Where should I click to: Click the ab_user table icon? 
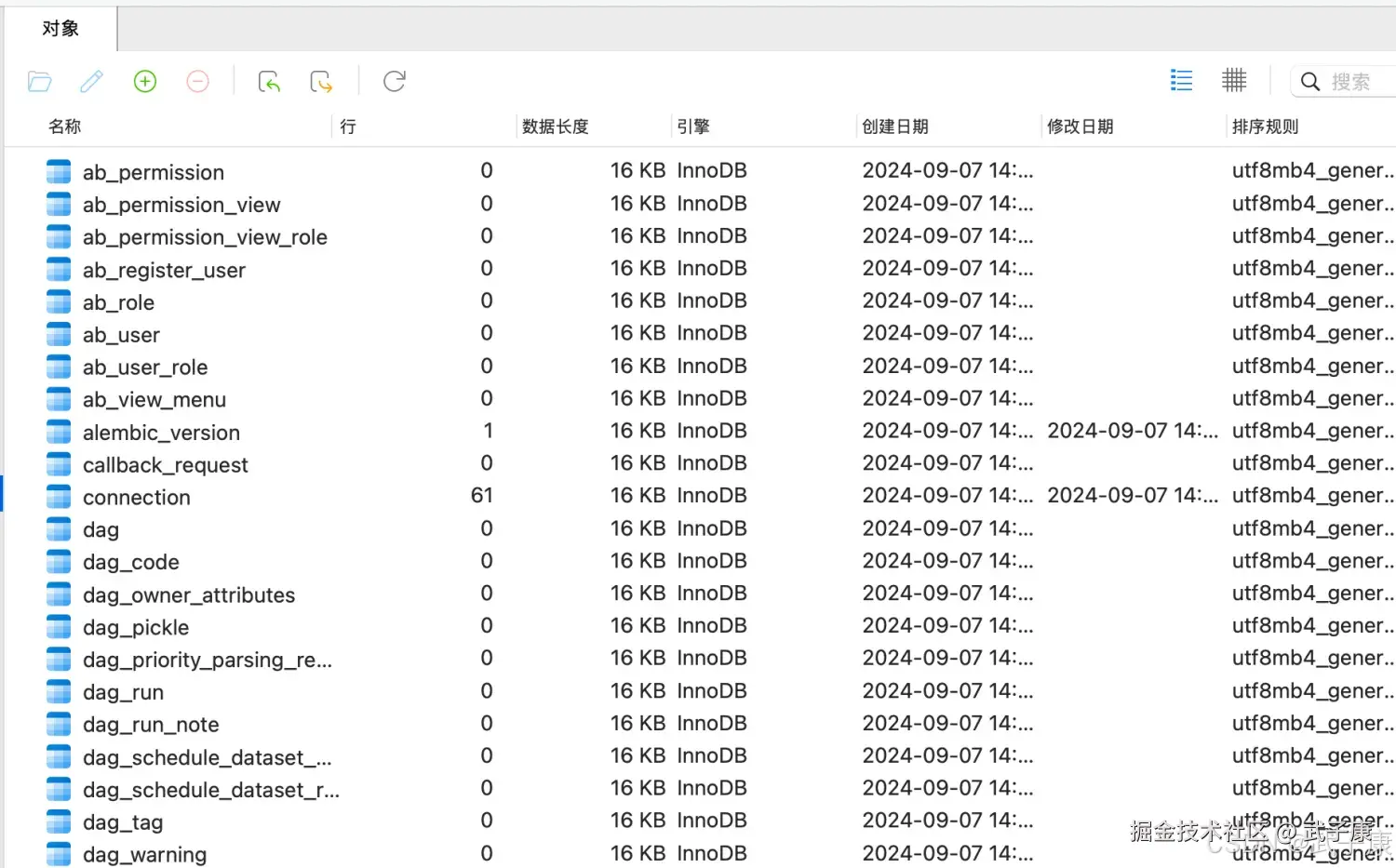[x=59, y=334]
